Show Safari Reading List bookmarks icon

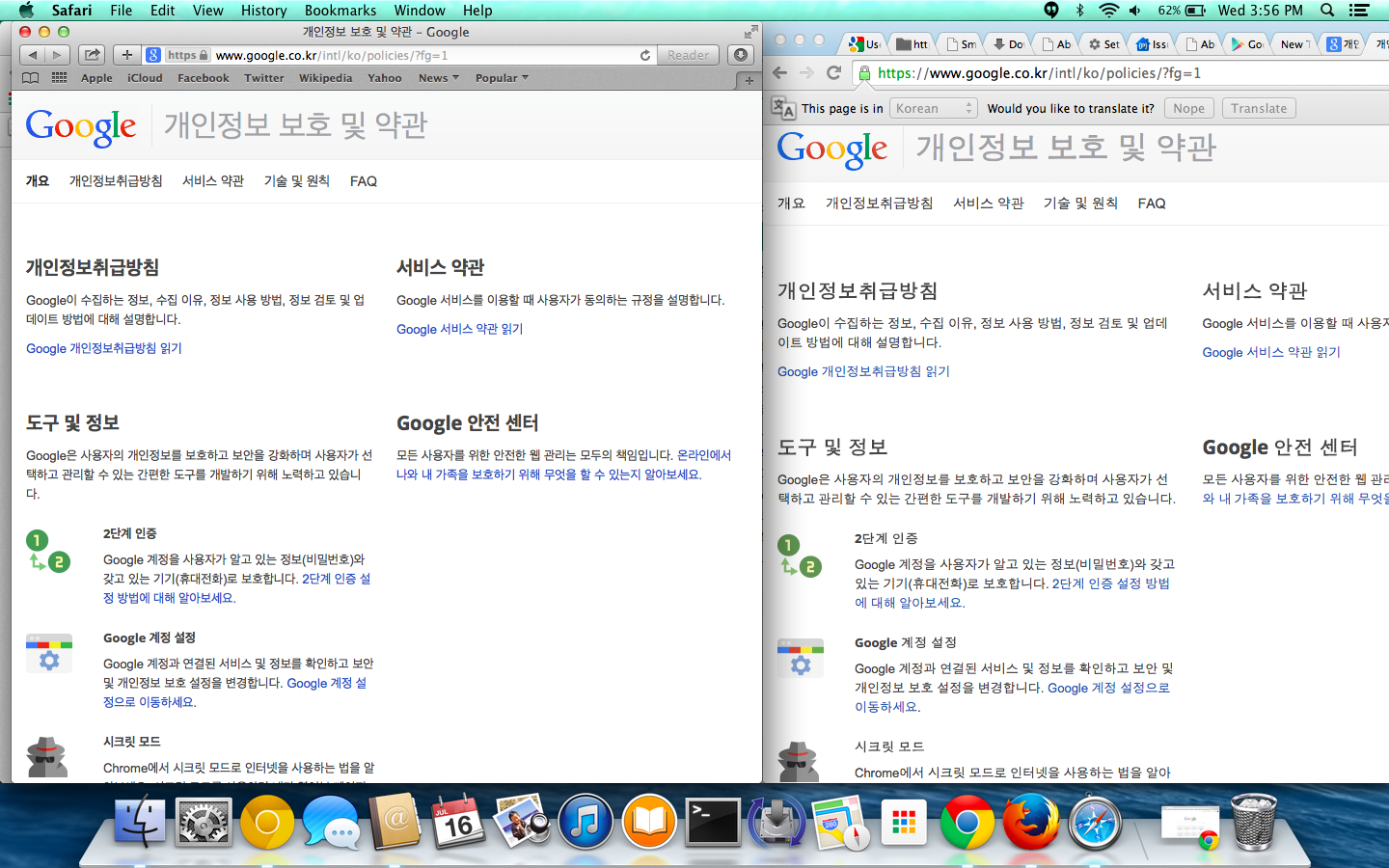(31, 78)
